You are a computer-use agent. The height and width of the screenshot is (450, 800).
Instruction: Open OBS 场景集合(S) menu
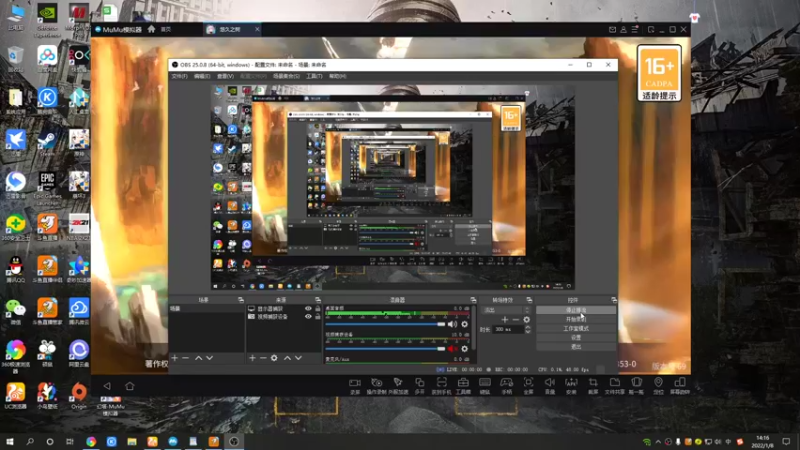[286, 76]
